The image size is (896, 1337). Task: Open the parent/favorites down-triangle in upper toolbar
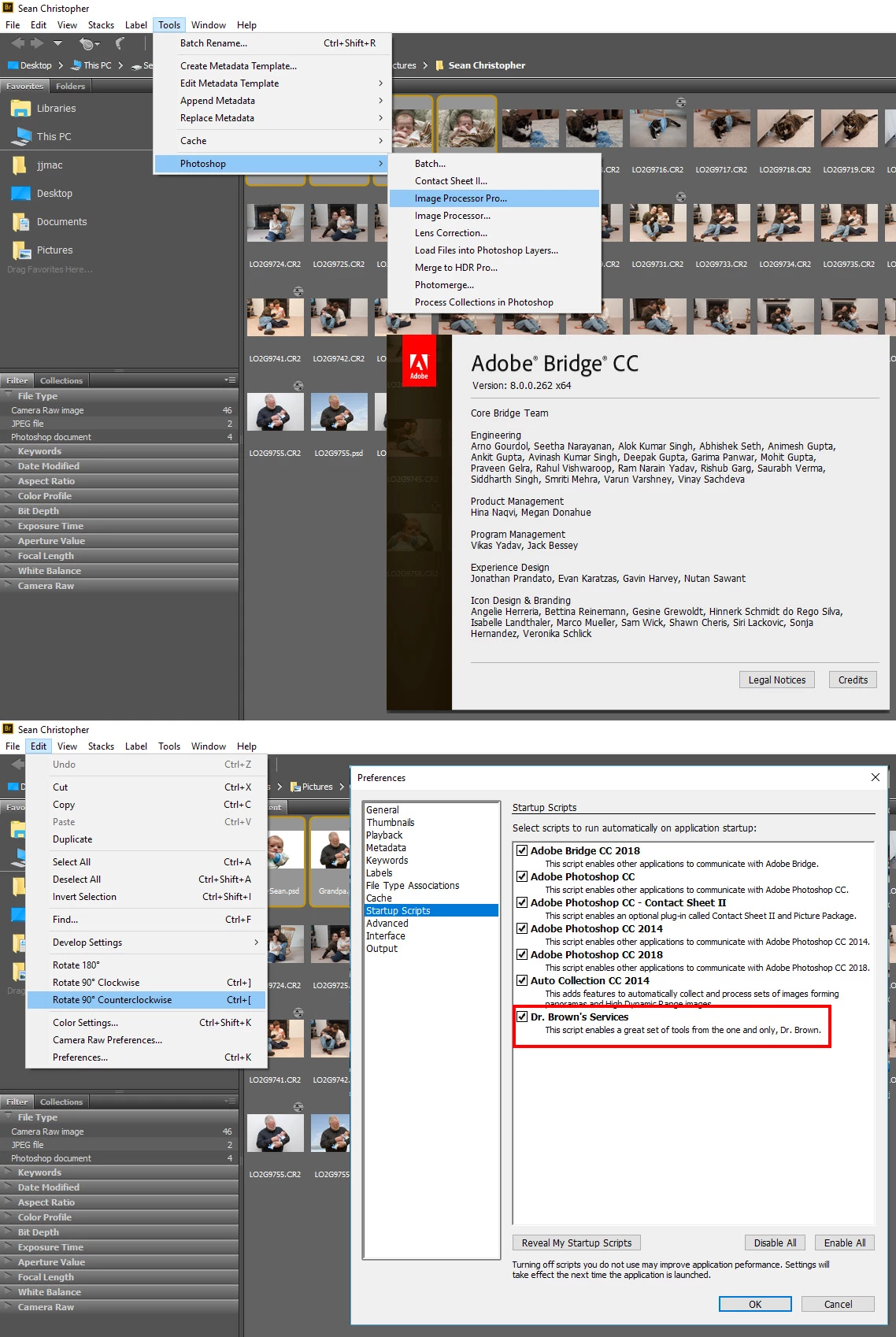coord(57,43)
